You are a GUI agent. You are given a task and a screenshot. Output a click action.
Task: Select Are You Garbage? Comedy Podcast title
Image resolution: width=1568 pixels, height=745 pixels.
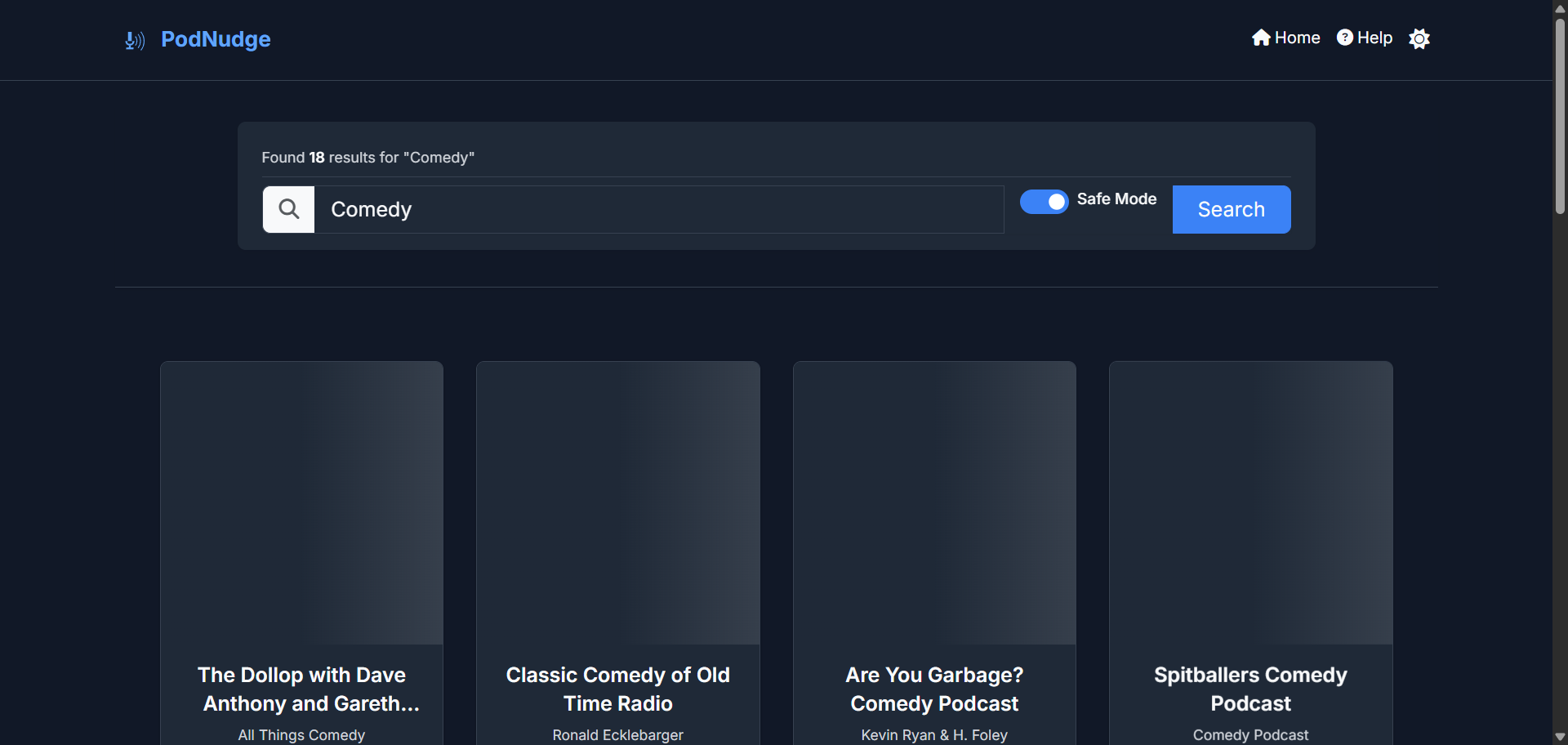(934, 689)
